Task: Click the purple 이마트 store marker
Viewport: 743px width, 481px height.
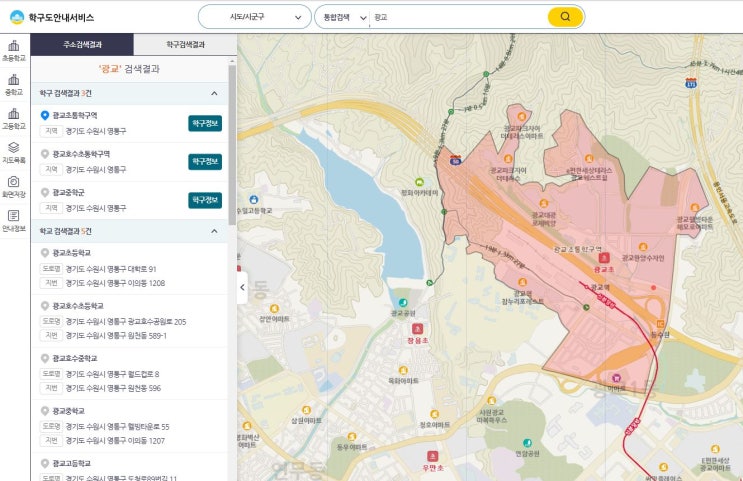Action: coord(616,378)
